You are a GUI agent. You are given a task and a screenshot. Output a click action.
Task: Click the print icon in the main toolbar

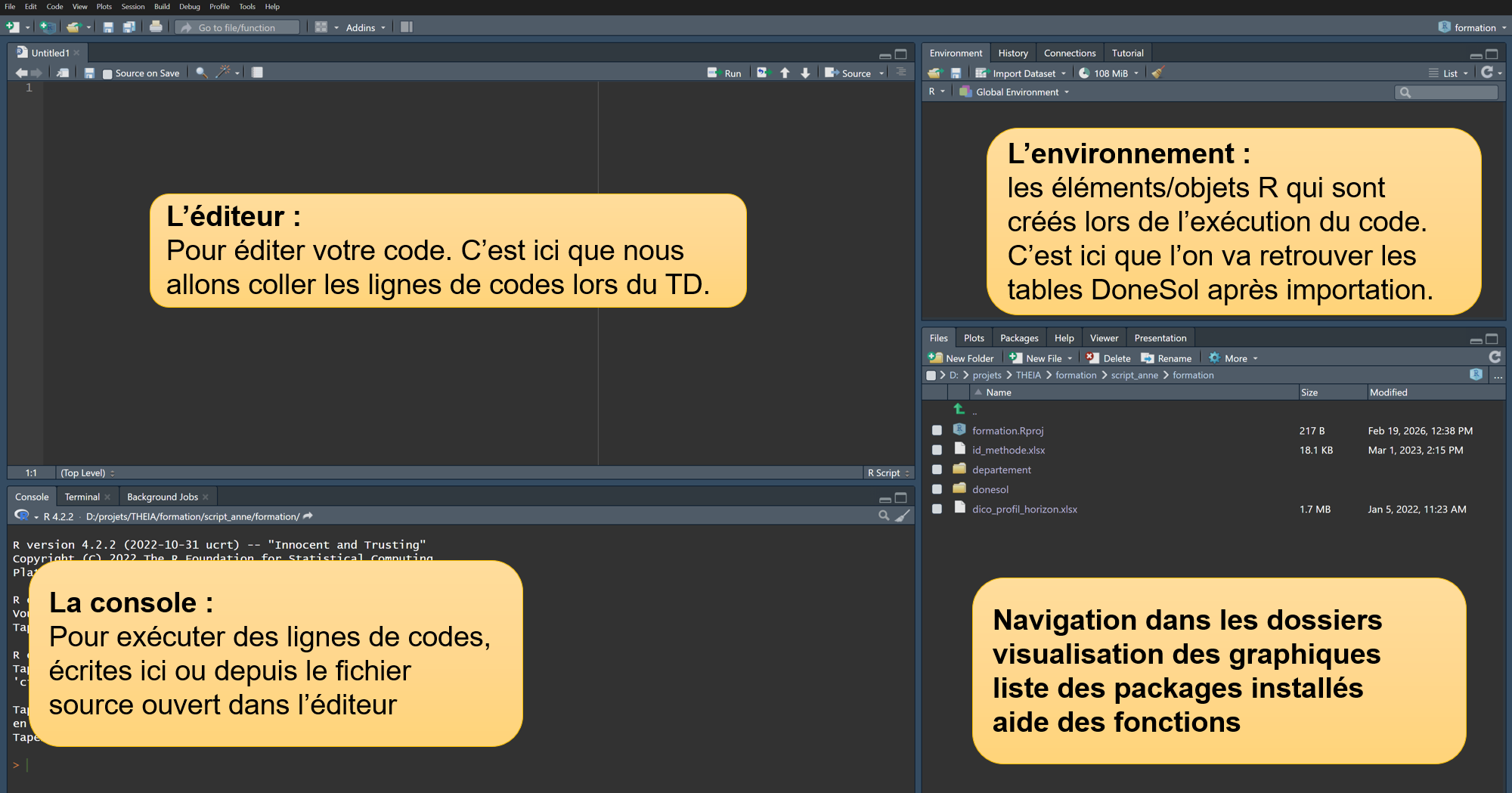(x=156, y=27)
